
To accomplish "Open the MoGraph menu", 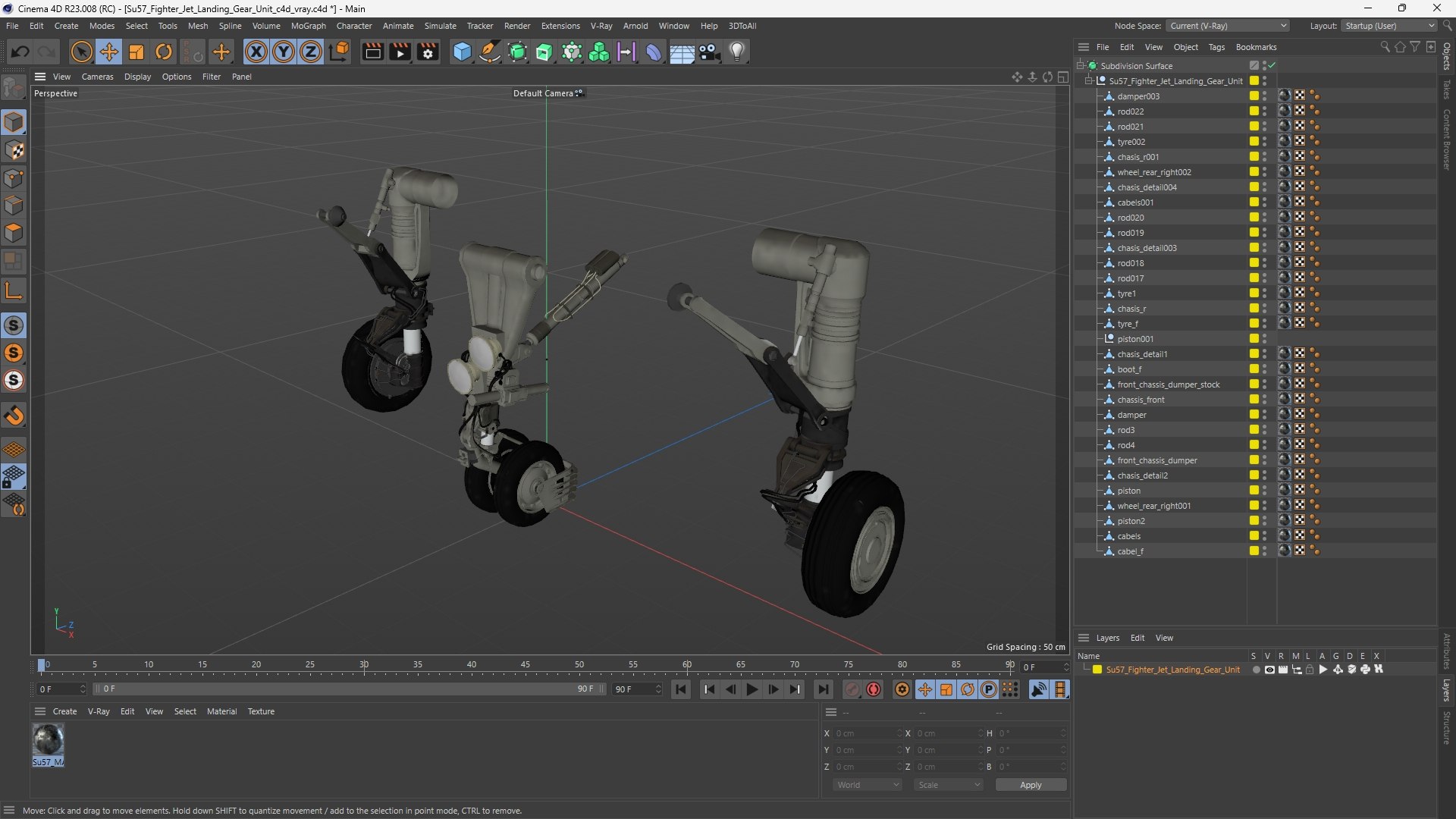I will [308, 26].
